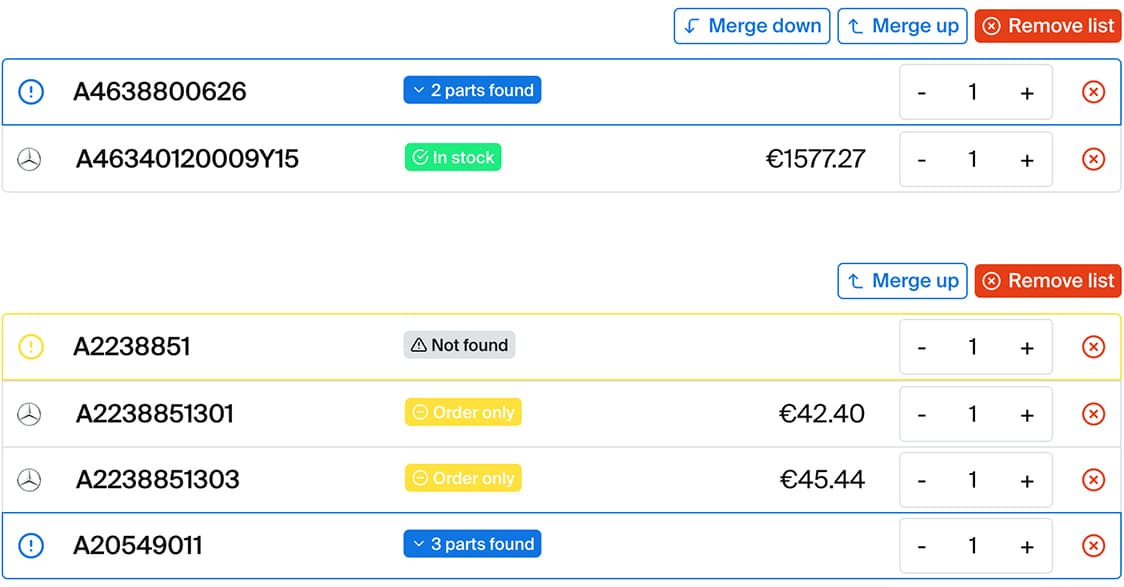This screenshot has height=587, width=1124.
Task: Click the Mercedes logo beside A2238851303
Action: tap(29, 479)
